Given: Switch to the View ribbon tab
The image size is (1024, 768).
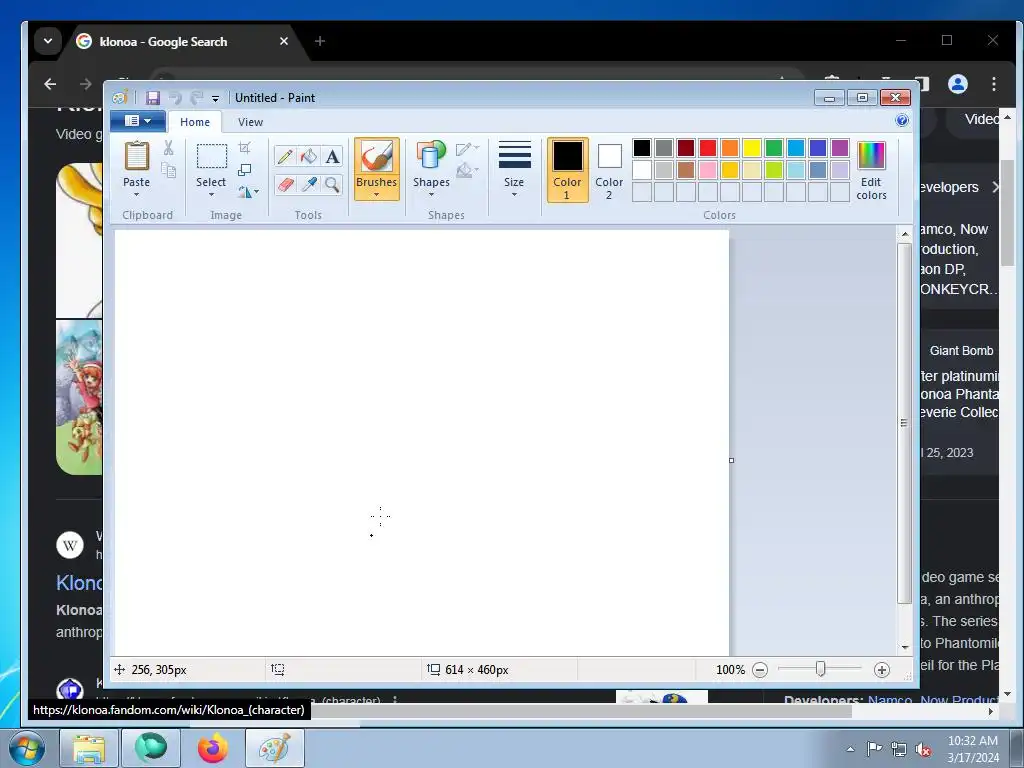Looking at the screenshot, I should 250,122.
